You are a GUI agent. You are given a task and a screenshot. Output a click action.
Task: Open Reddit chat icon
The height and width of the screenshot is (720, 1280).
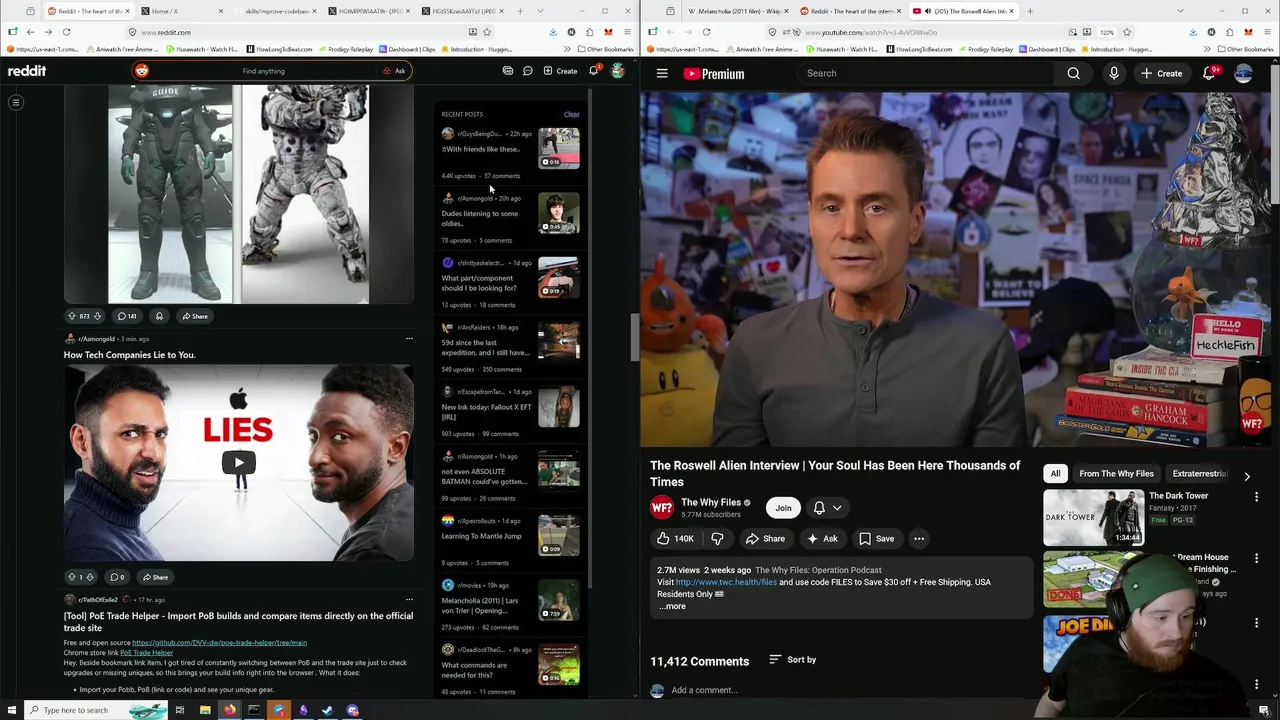point(528,71)
